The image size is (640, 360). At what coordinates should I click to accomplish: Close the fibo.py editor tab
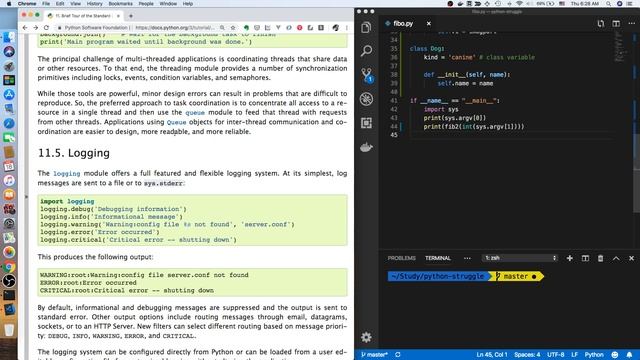[429, 24]
